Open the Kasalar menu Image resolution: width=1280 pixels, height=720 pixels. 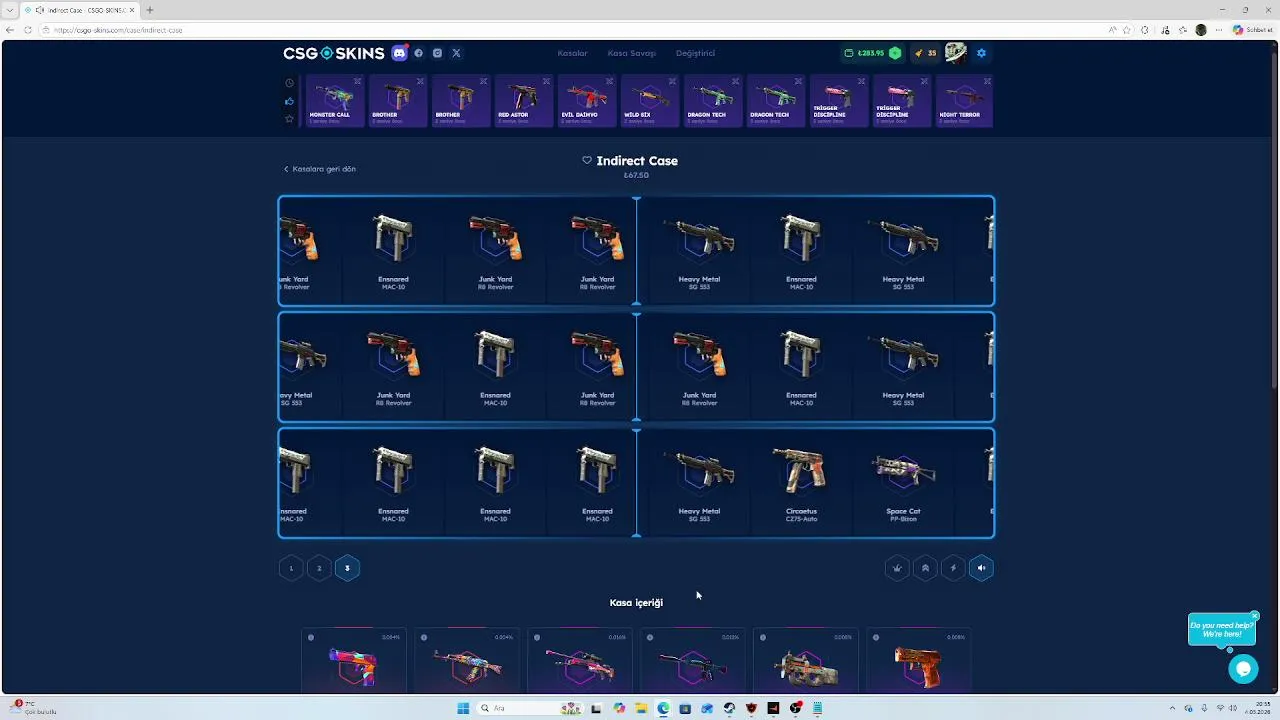tap(572, 53)
